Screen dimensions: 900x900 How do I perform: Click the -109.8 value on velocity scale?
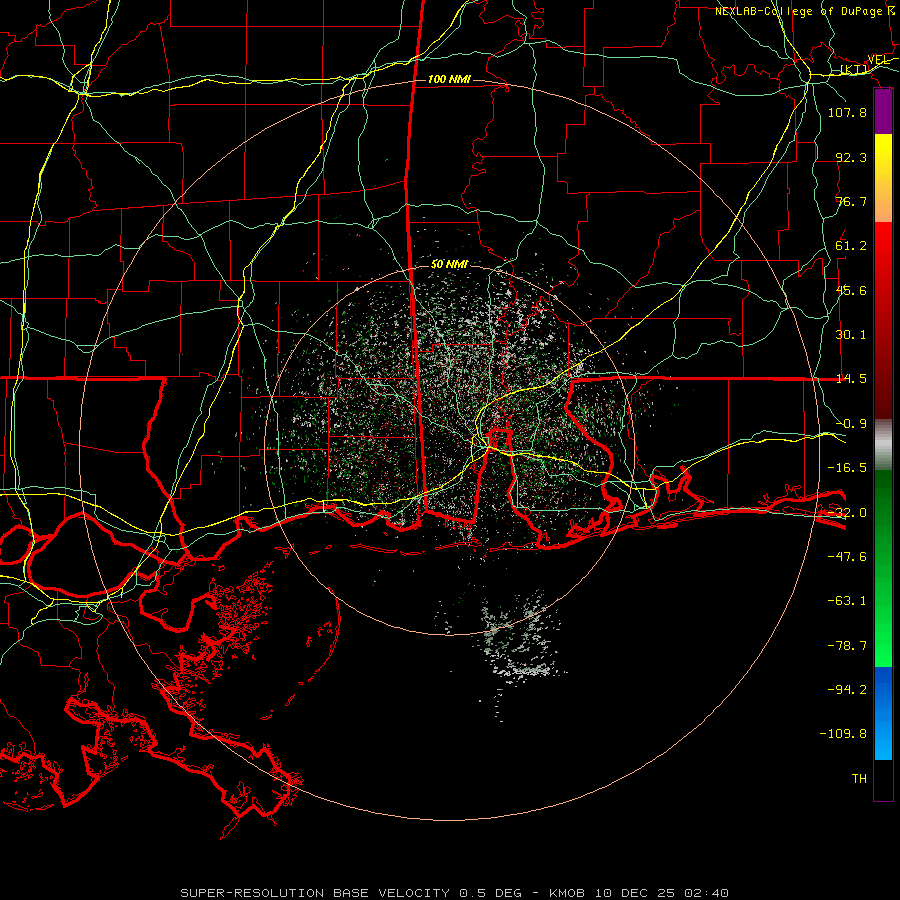tap(843, 734)
